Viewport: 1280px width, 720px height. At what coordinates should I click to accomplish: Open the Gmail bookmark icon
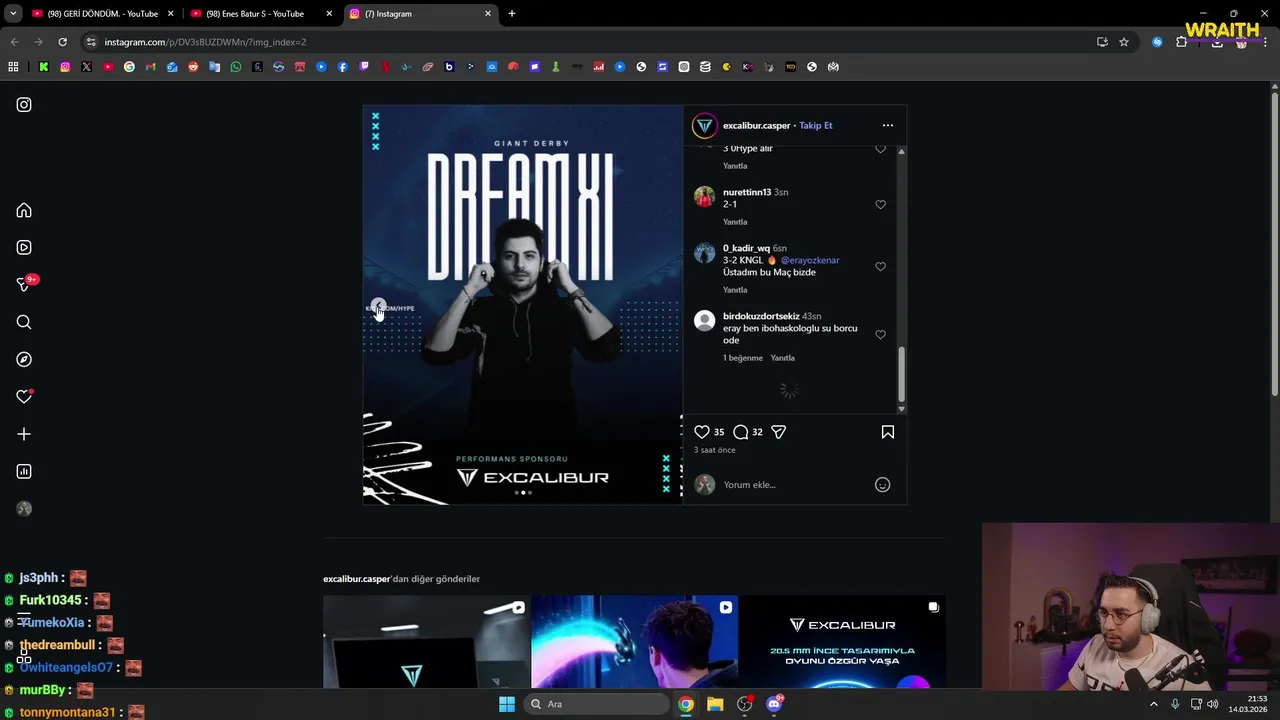coord(151,67)
